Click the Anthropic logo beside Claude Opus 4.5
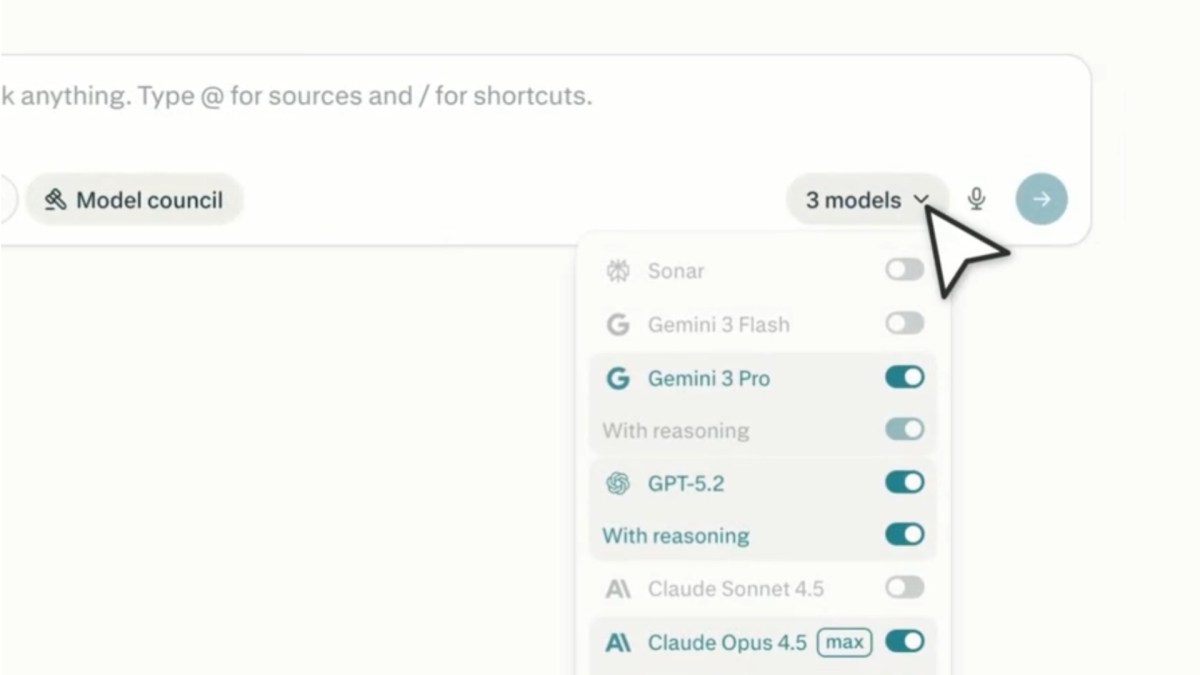 tap(618, 642)
